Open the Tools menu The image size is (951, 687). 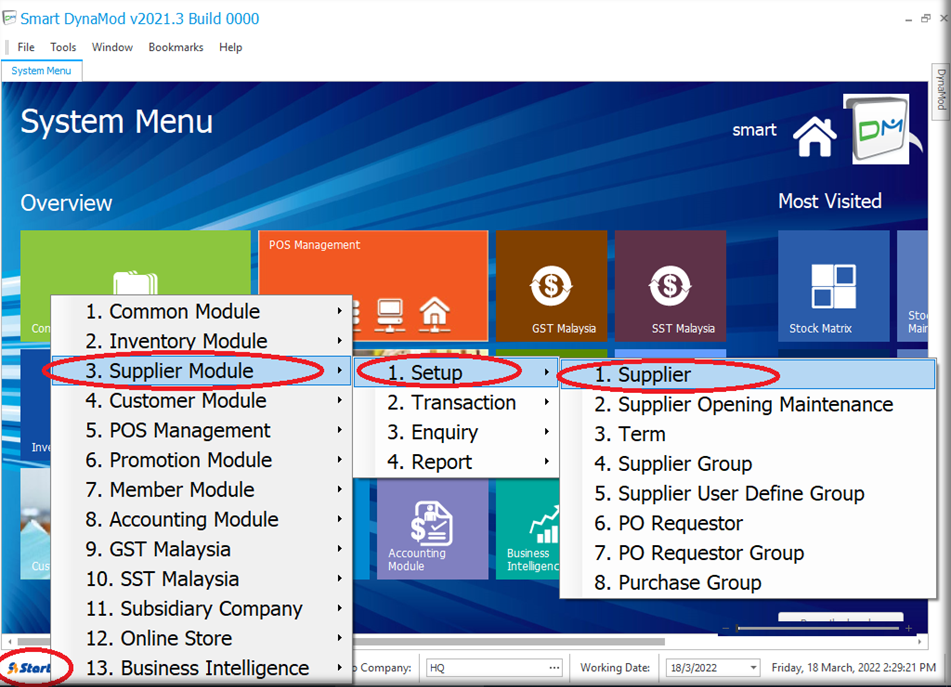[x=63, y=47]
